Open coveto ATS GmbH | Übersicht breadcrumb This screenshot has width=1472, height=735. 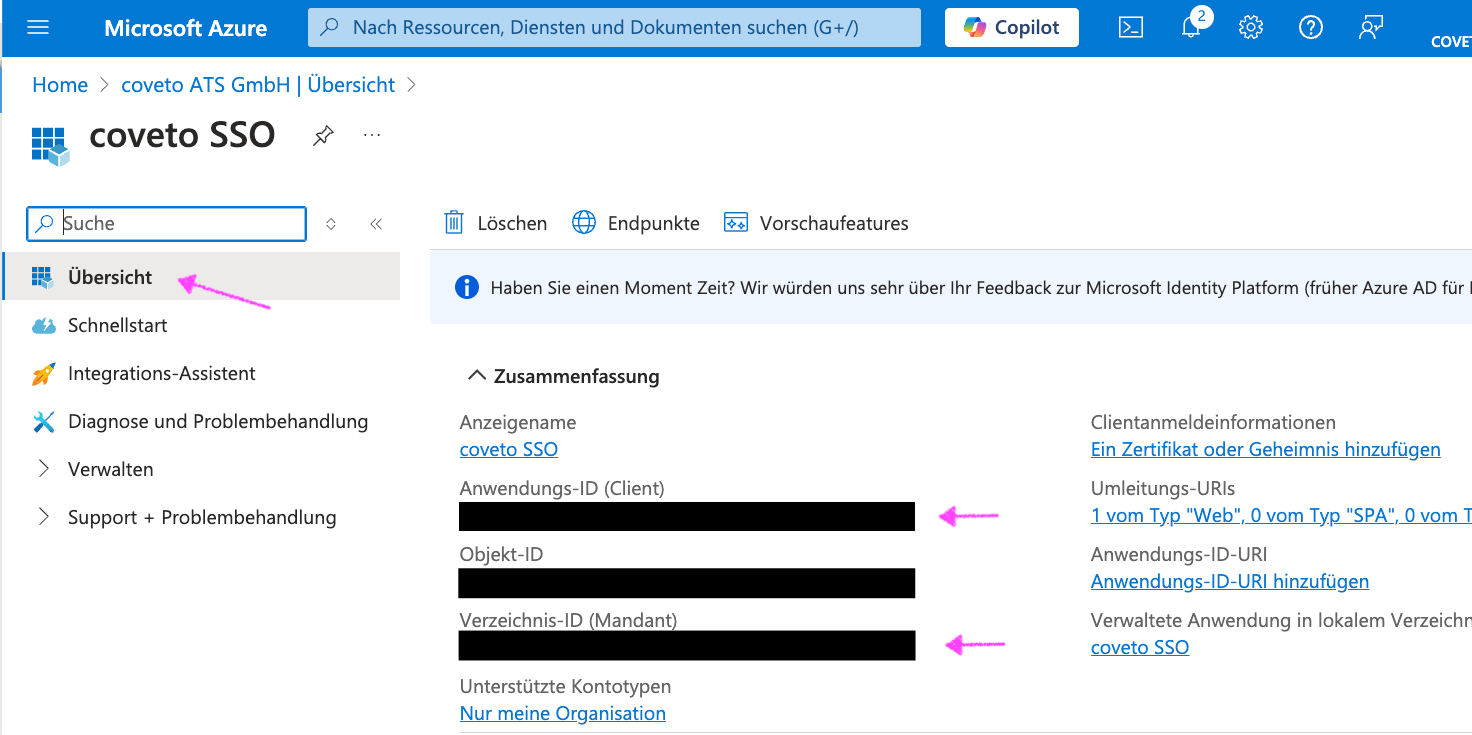pyautogui.click(x=258, y=85)
